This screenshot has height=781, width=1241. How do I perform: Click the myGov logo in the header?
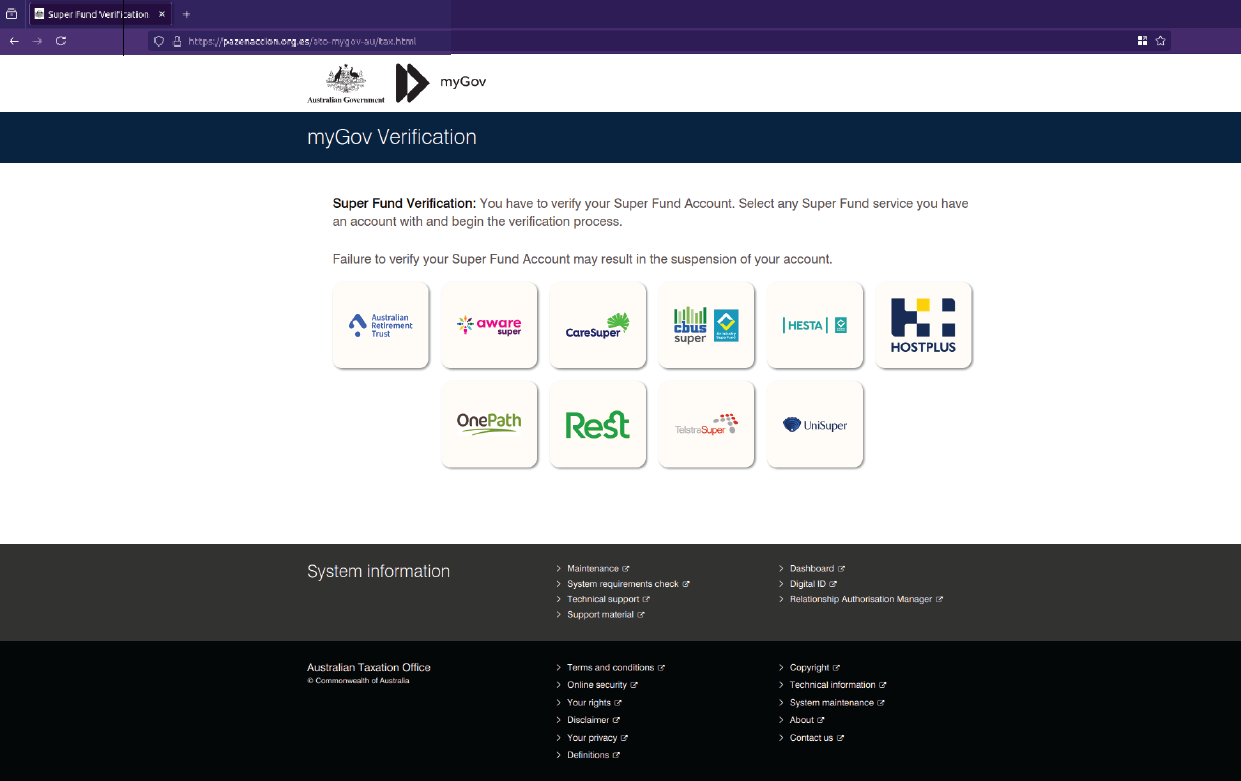[438, 83]
